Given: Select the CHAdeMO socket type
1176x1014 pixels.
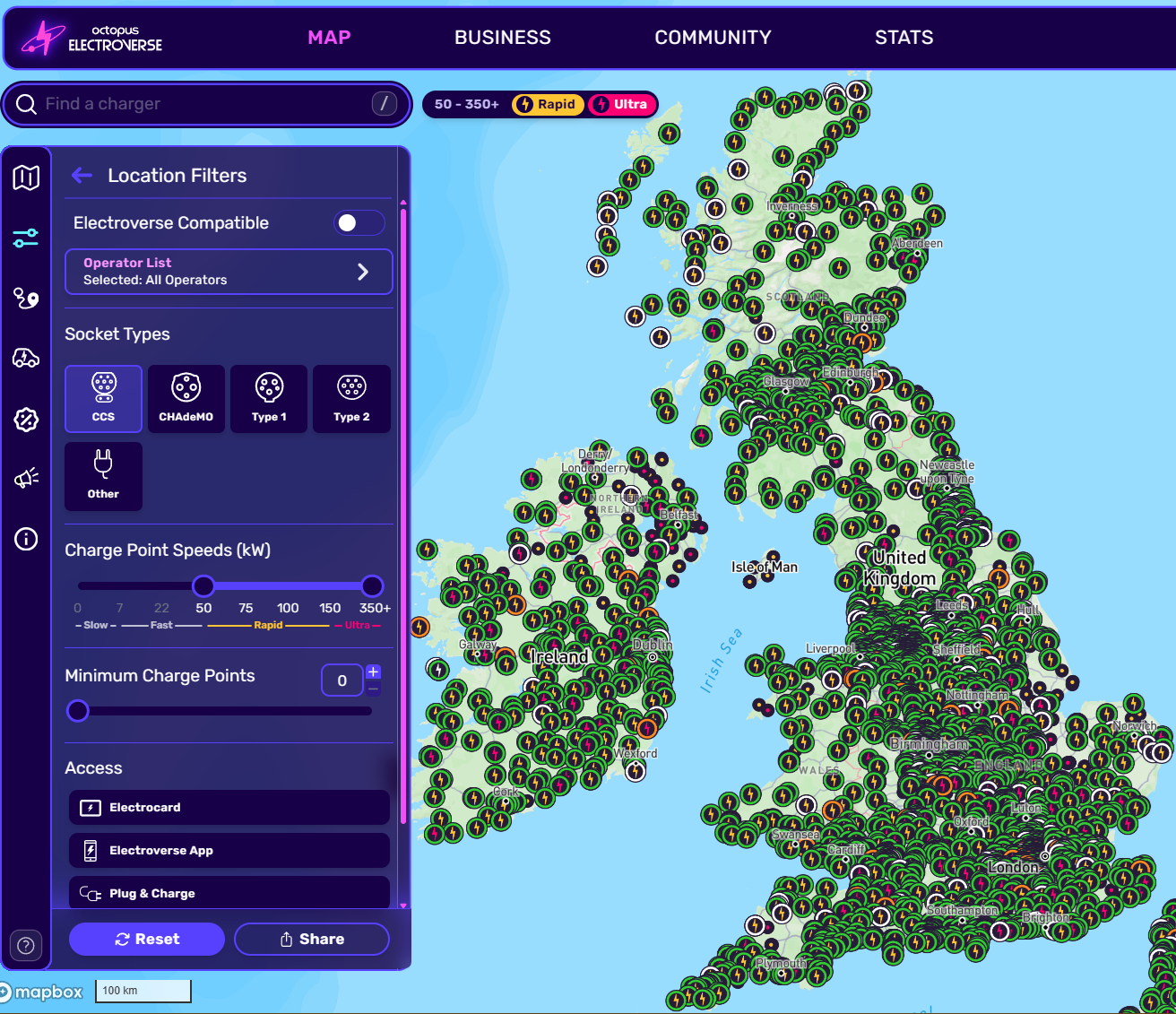Looking at the screenshot, I should (186, 398).
